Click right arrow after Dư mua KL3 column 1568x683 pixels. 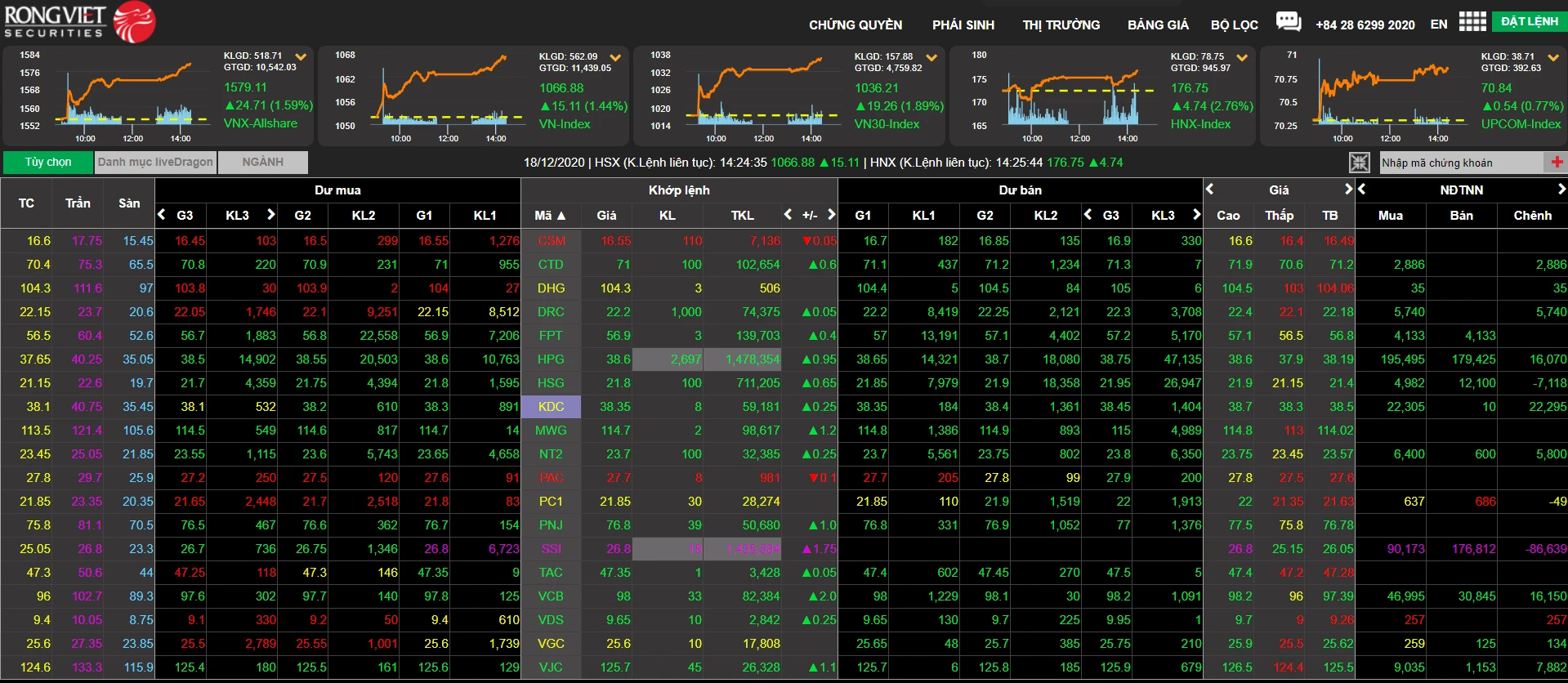coord(270,214)
